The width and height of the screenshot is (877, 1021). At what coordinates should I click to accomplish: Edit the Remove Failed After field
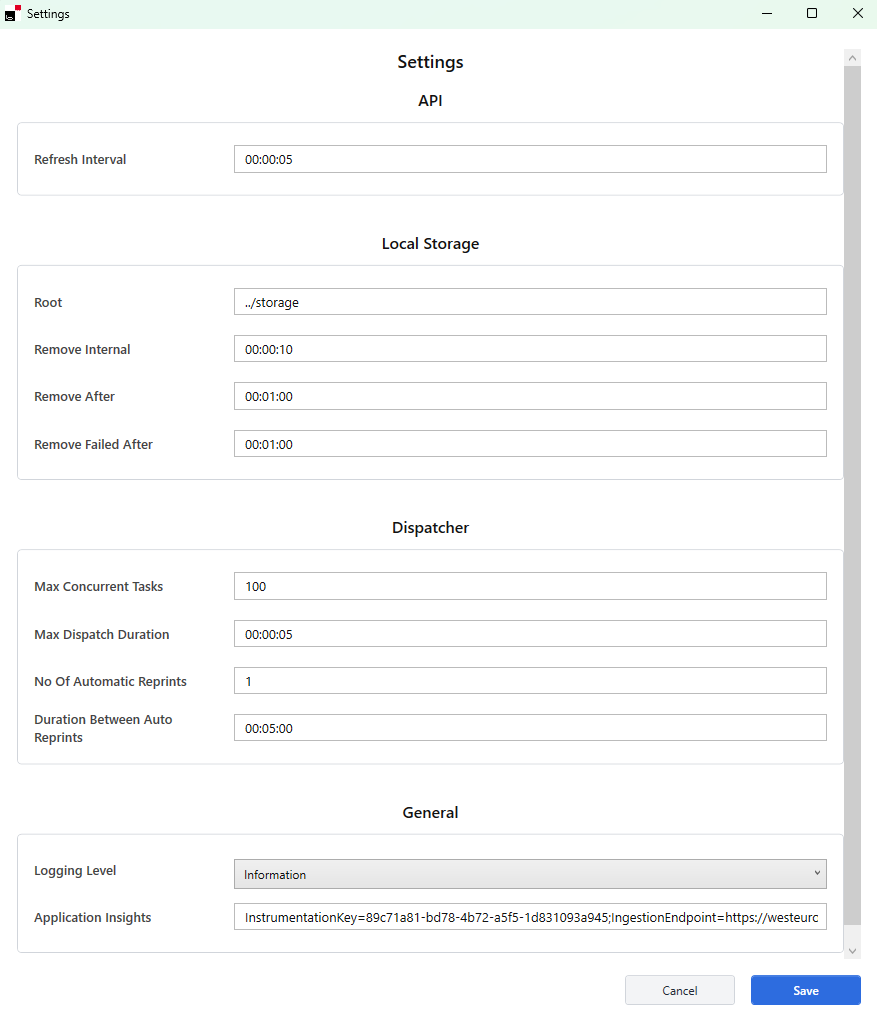[530, 444]
